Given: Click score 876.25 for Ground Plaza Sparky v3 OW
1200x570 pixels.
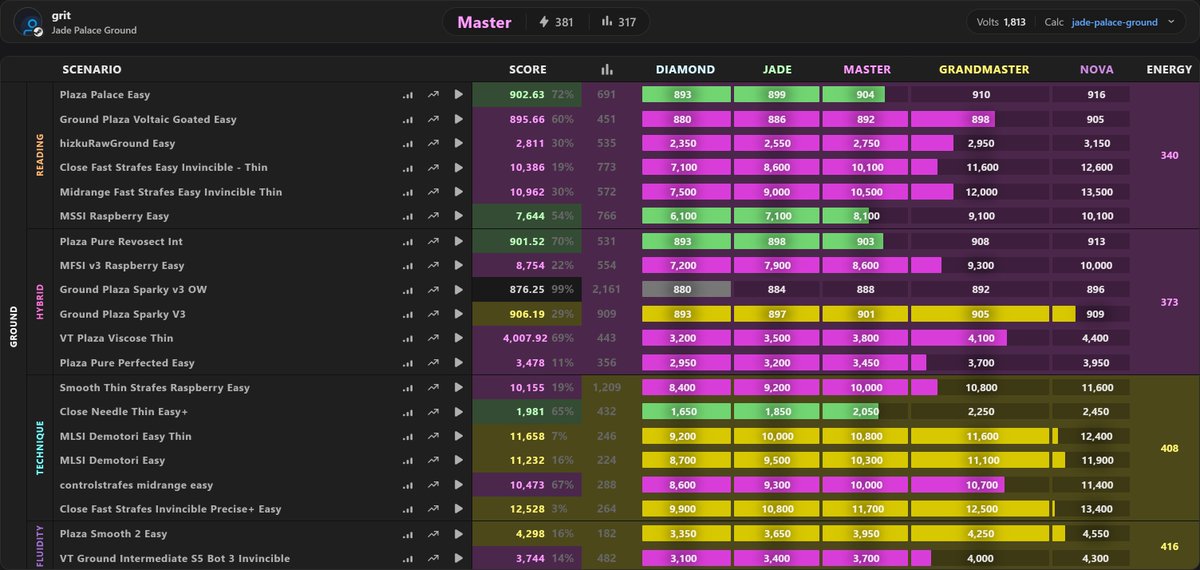Looking at the screenshot, I should click(x=526, y=290).
